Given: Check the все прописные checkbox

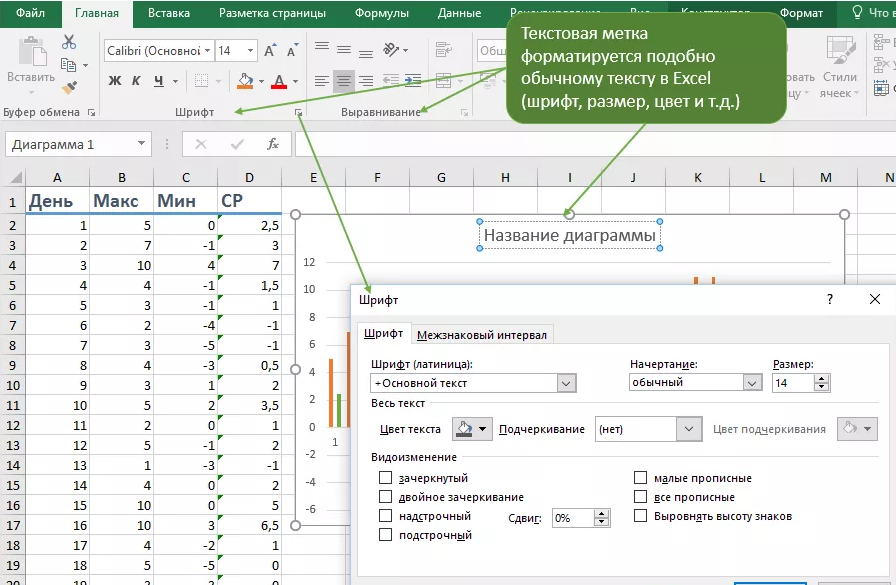Looking at the screenshot, I should (x=641, y=496).
